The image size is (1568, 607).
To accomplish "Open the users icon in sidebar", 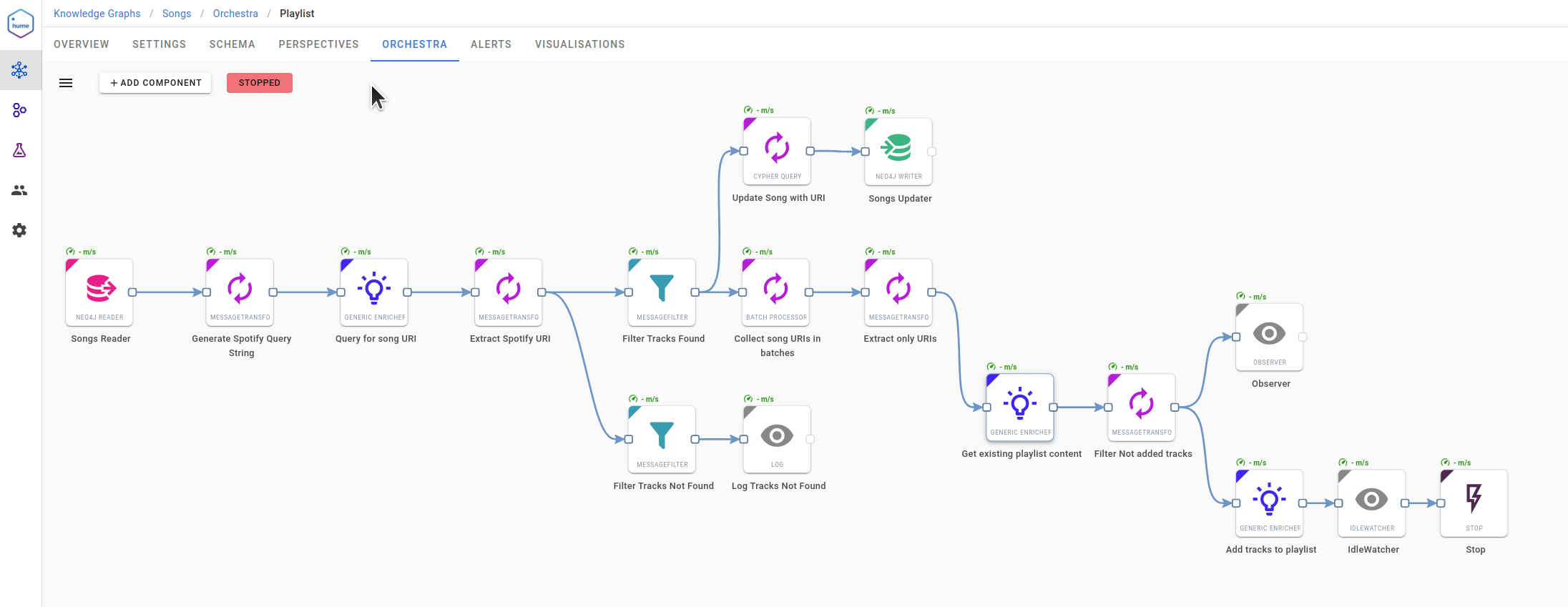I will click(x=19, y=190).
